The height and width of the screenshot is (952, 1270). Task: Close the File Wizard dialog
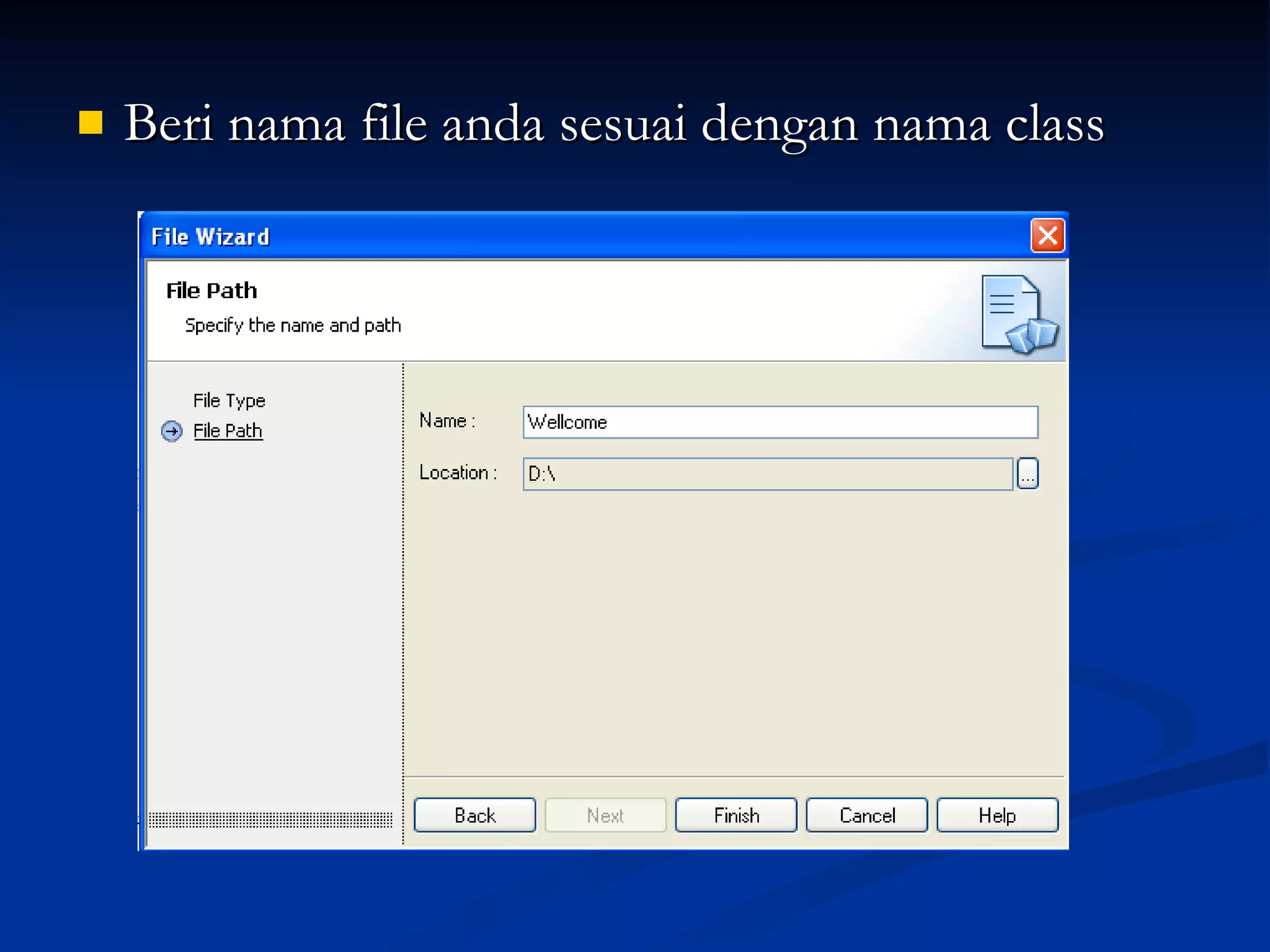click(x=1047, y=236)
